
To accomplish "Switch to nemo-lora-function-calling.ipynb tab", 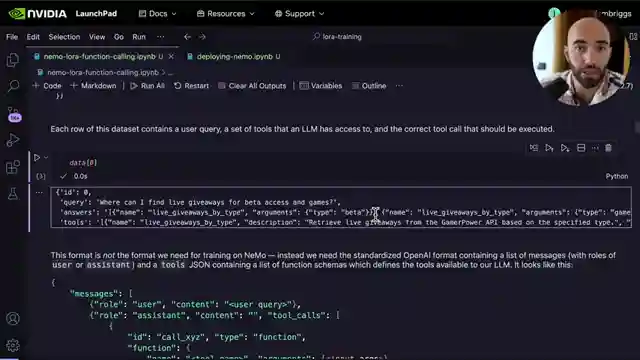I will click(99, 56).
